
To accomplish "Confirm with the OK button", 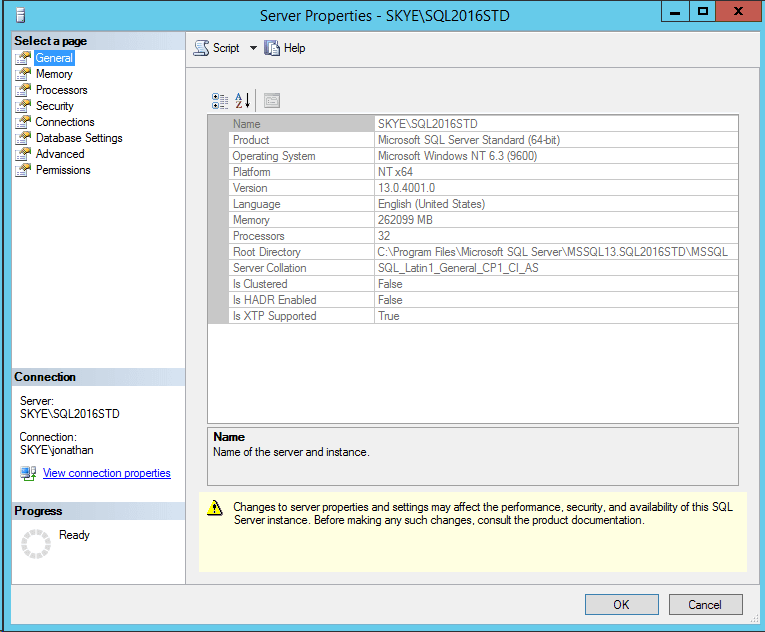I will (622, 605).
